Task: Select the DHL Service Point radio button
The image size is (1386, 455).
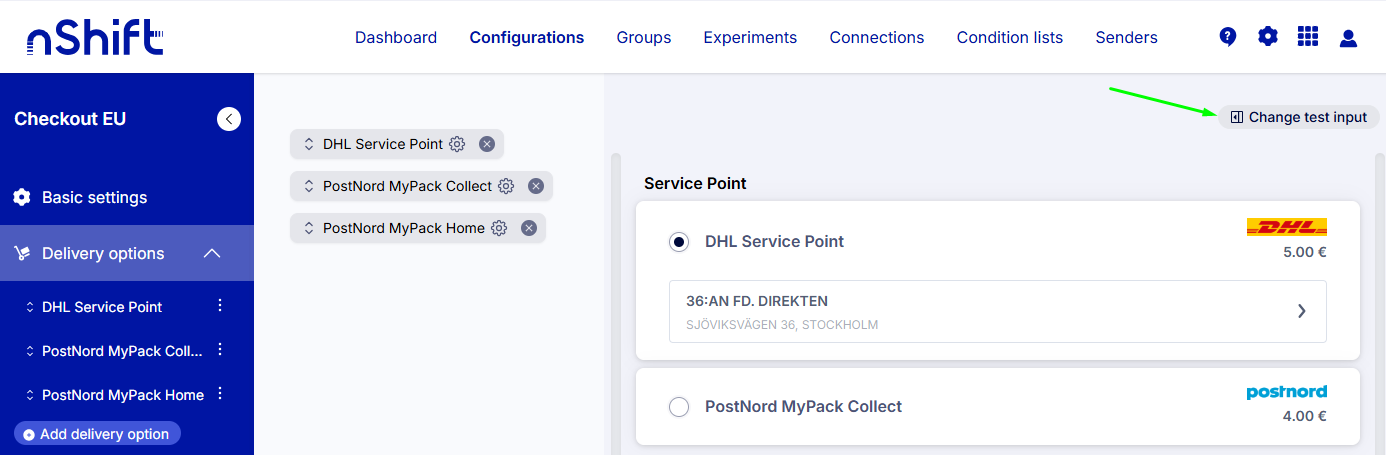Action: coord(679,241)
